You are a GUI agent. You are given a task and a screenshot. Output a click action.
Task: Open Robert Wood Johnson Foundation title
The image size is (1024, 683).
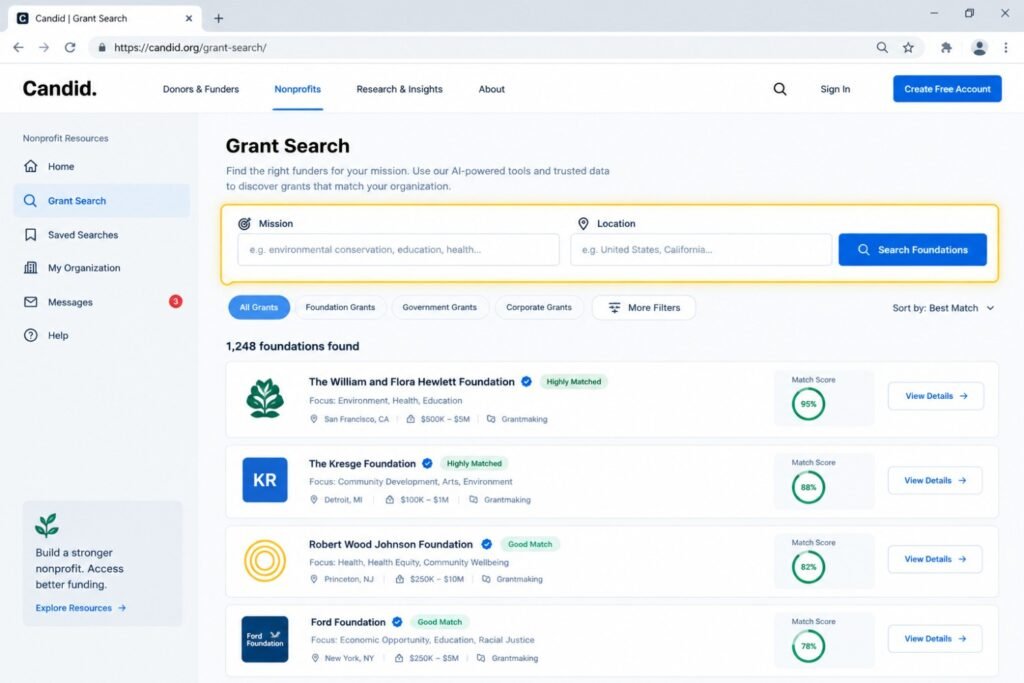[x=391, y=544]
